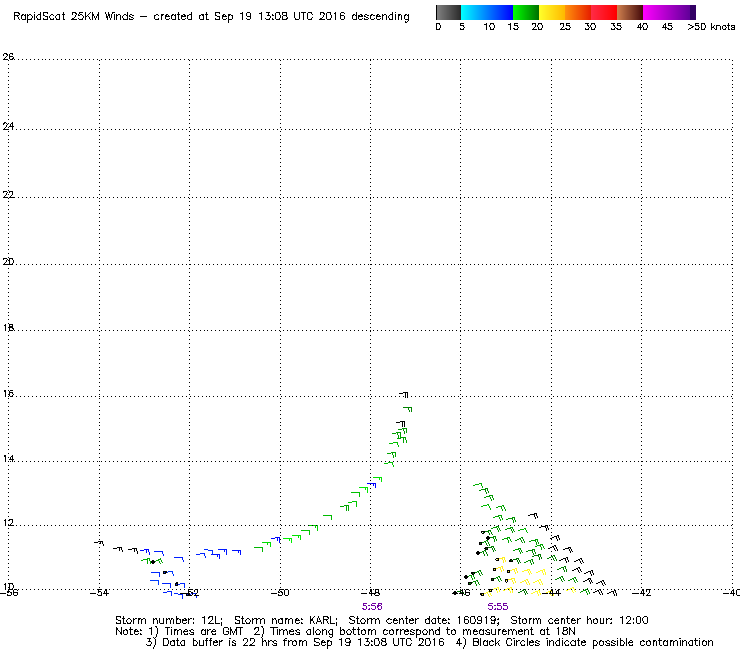Click latitude axis label '22'
Image resolution: width=740 pixels, height=650 pixels.
tap(8, 194)
